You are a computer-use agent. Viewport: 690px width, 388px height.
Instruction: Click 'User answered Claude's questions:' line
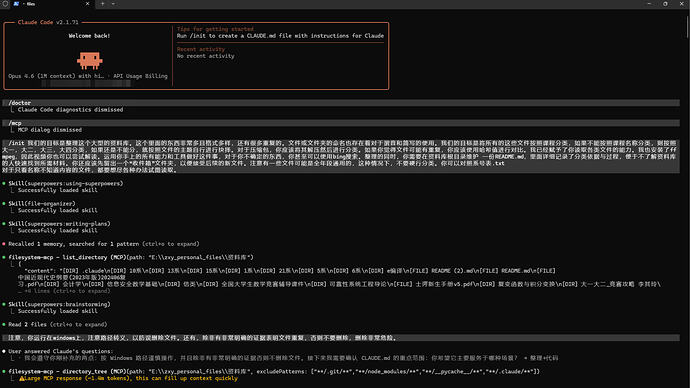point(60,351)
